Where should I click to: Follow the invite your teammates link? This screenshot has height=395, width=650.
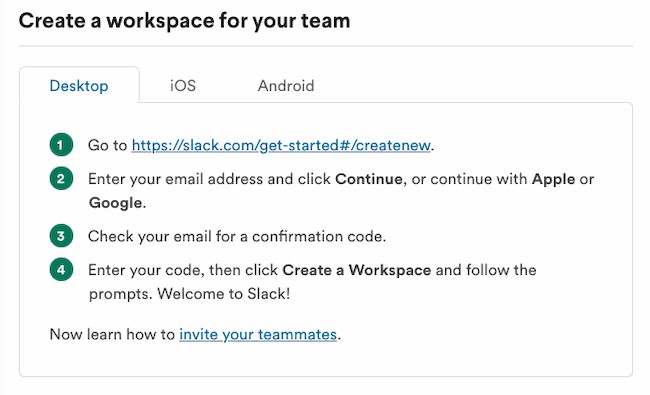point(258,334)
